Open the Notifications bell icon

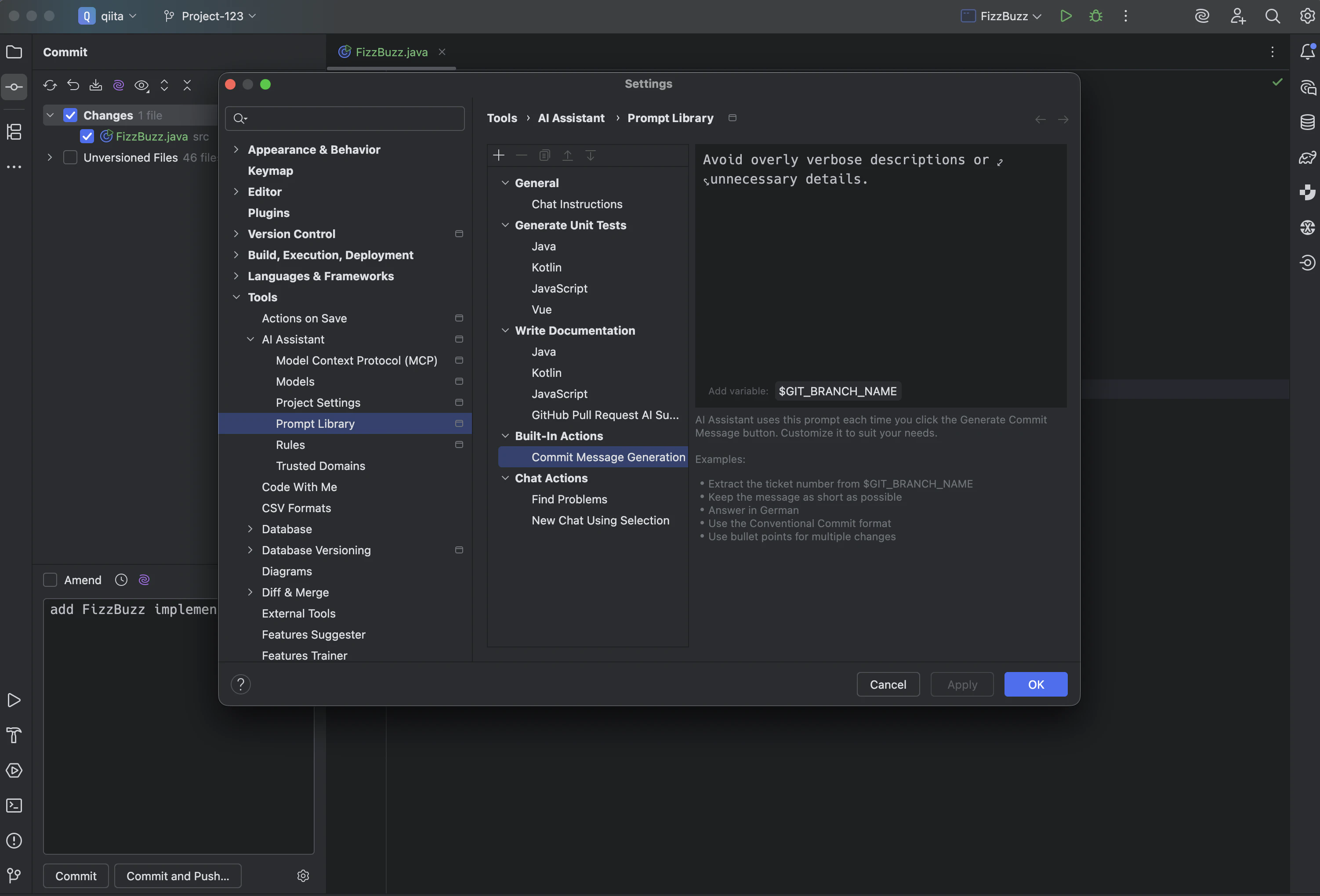1307,52
